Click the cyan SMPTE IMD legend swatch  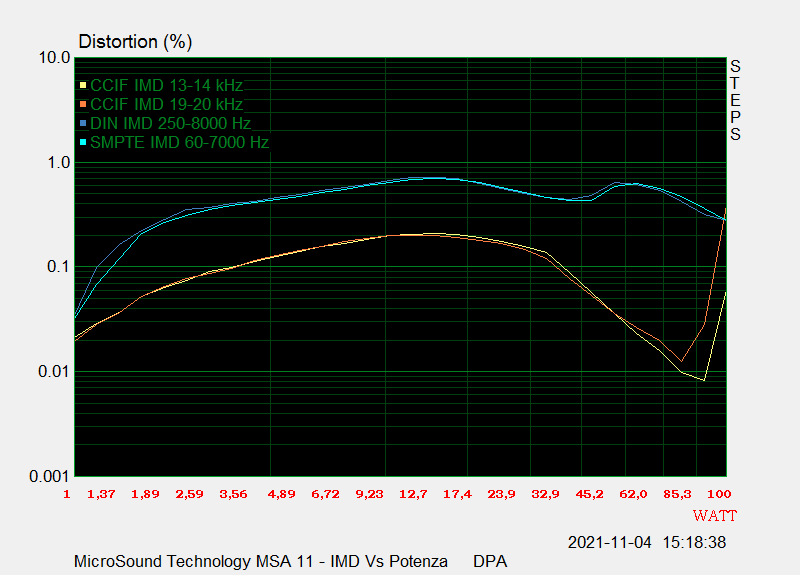[x=83, y=142]
